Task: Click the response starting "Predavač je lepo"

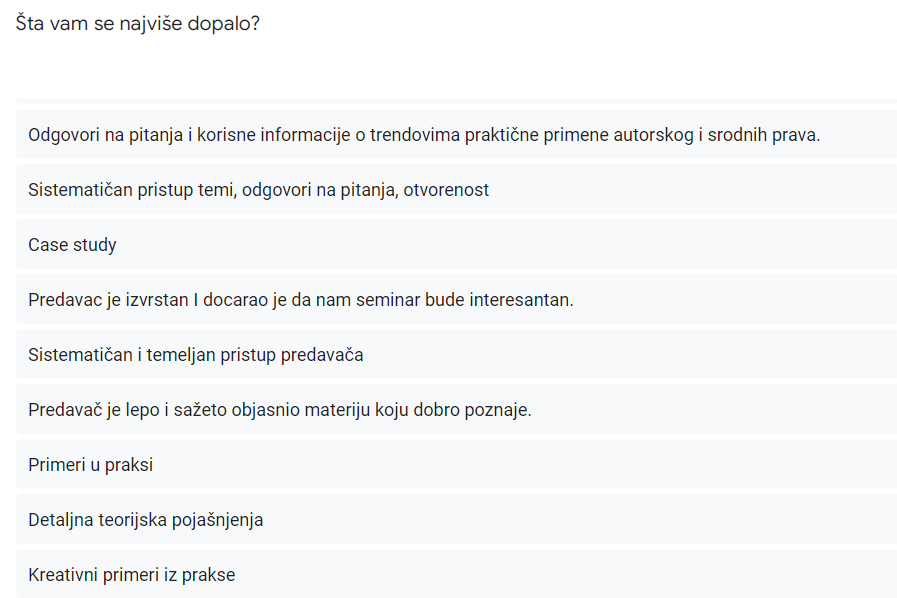Action: point(279,409)
